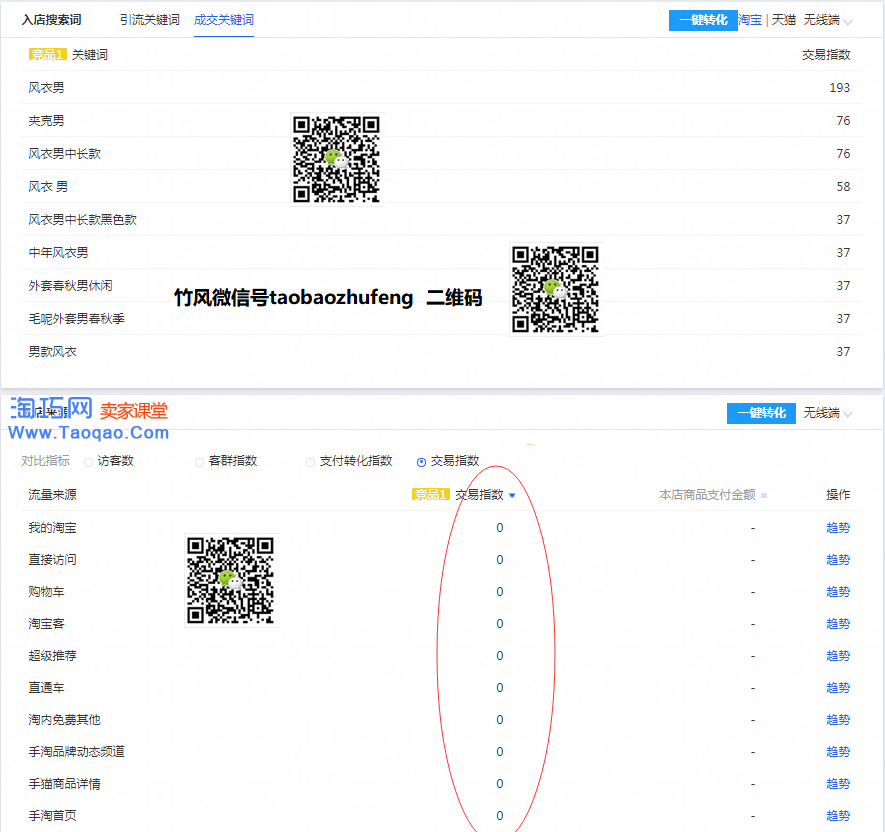
Task: Open 趋势 for 淘宝客 row
Action: pyautogui.click(x=838, y=624)
